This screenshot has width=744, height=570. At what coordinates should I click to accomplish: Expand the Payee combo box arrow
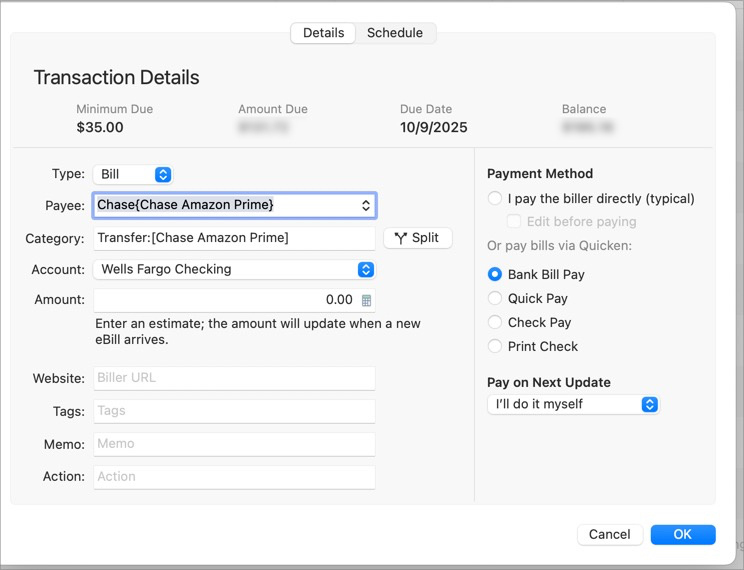[366, 205]
